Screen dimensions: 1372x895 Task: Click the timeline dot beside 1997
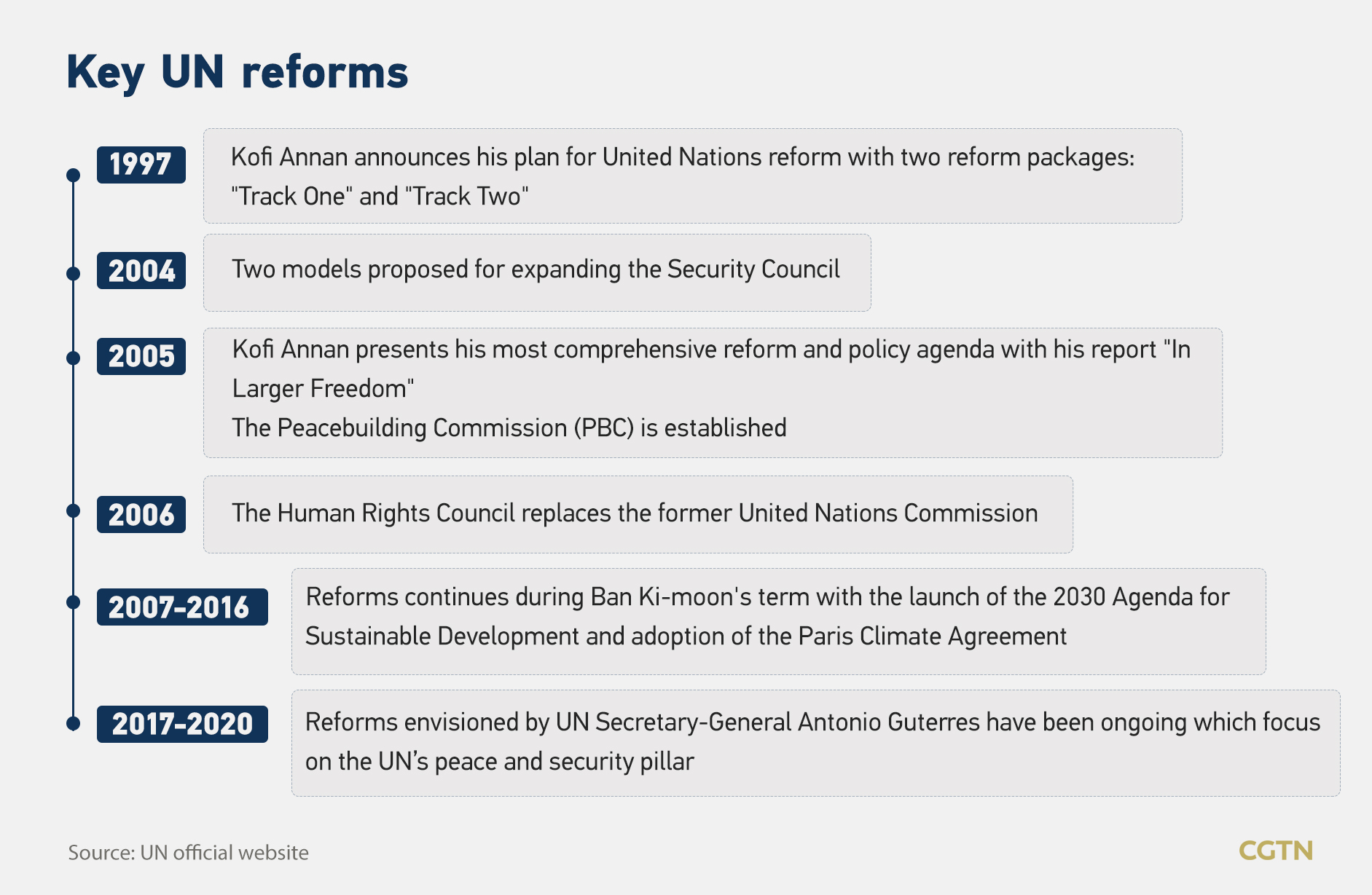[x=73, y=175]
